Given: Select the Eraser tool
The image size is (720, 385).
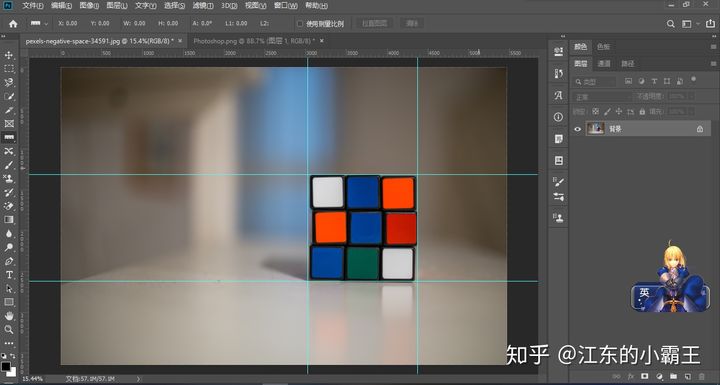Looking at the screenshot, I should point(9,206).
